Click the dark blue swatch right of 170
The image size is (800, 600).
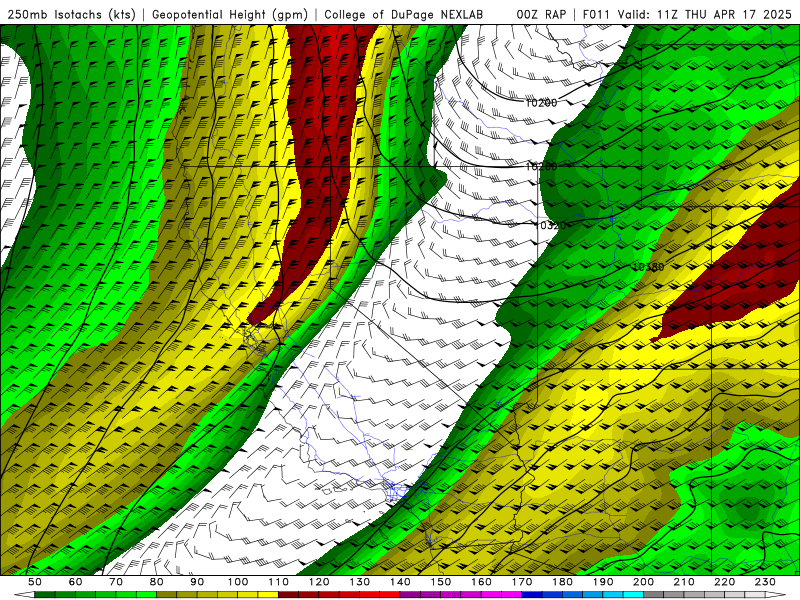tap(532, 594)
